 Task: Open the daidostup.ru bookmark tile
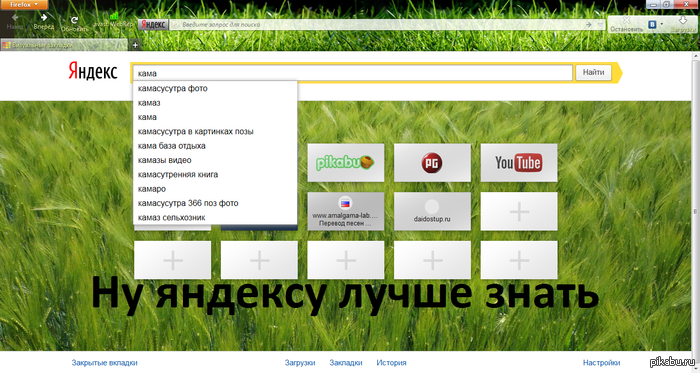tap(432, 211)
